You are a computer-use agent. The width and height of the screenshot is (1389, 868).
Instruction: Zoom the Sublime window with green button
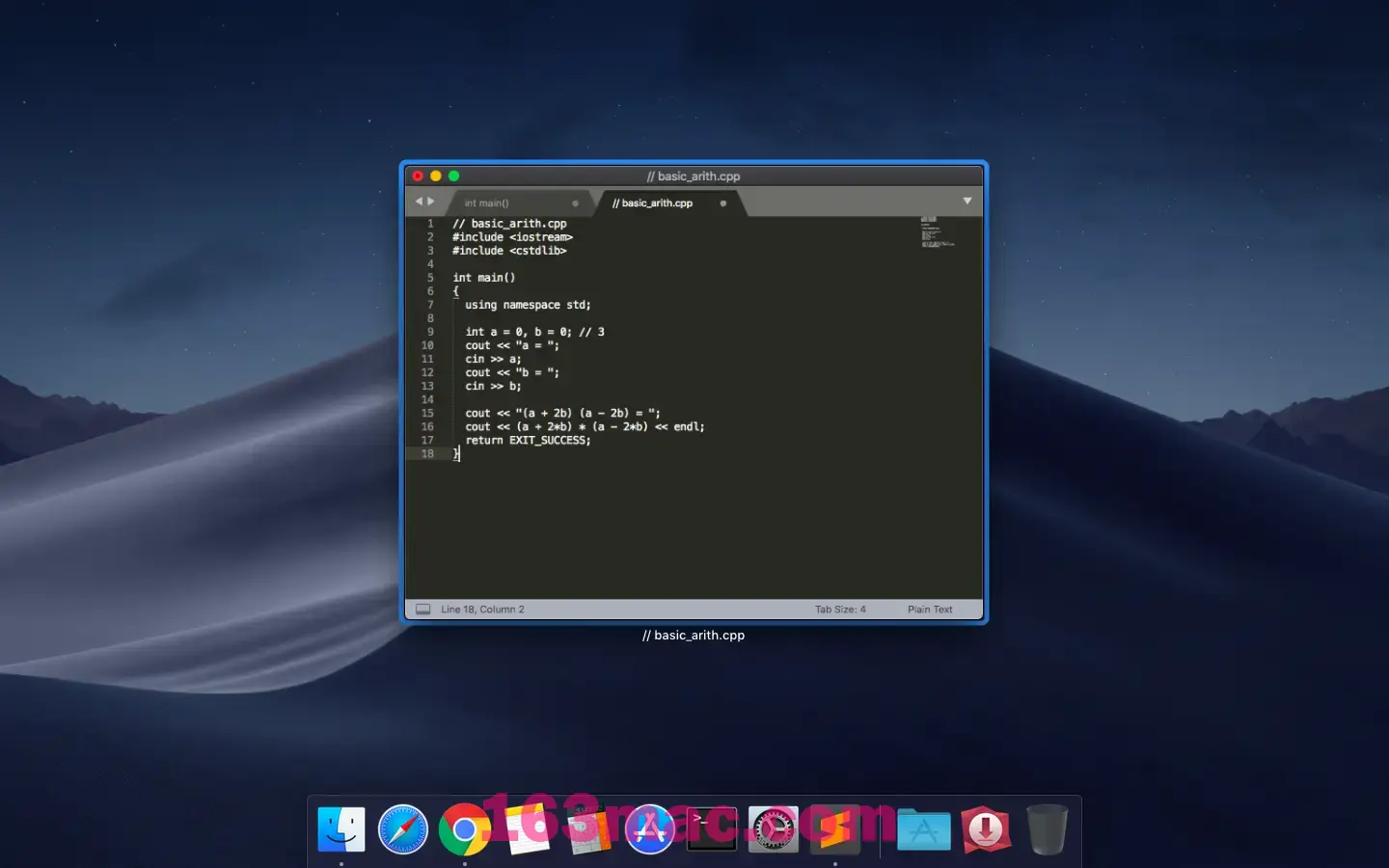tap(453, 176)
